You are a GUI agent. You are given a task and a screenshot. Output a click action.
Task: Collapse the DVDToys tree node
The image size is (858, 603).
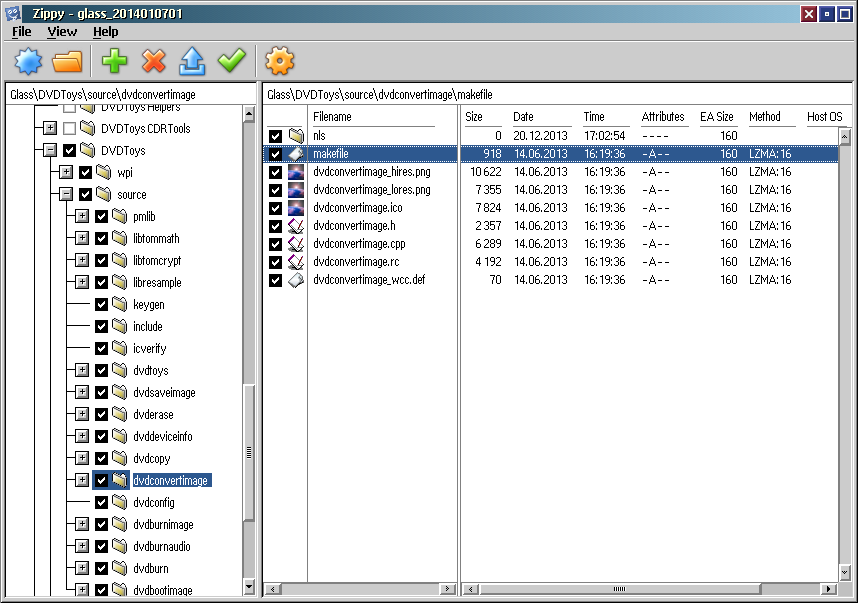pos(49,151)
